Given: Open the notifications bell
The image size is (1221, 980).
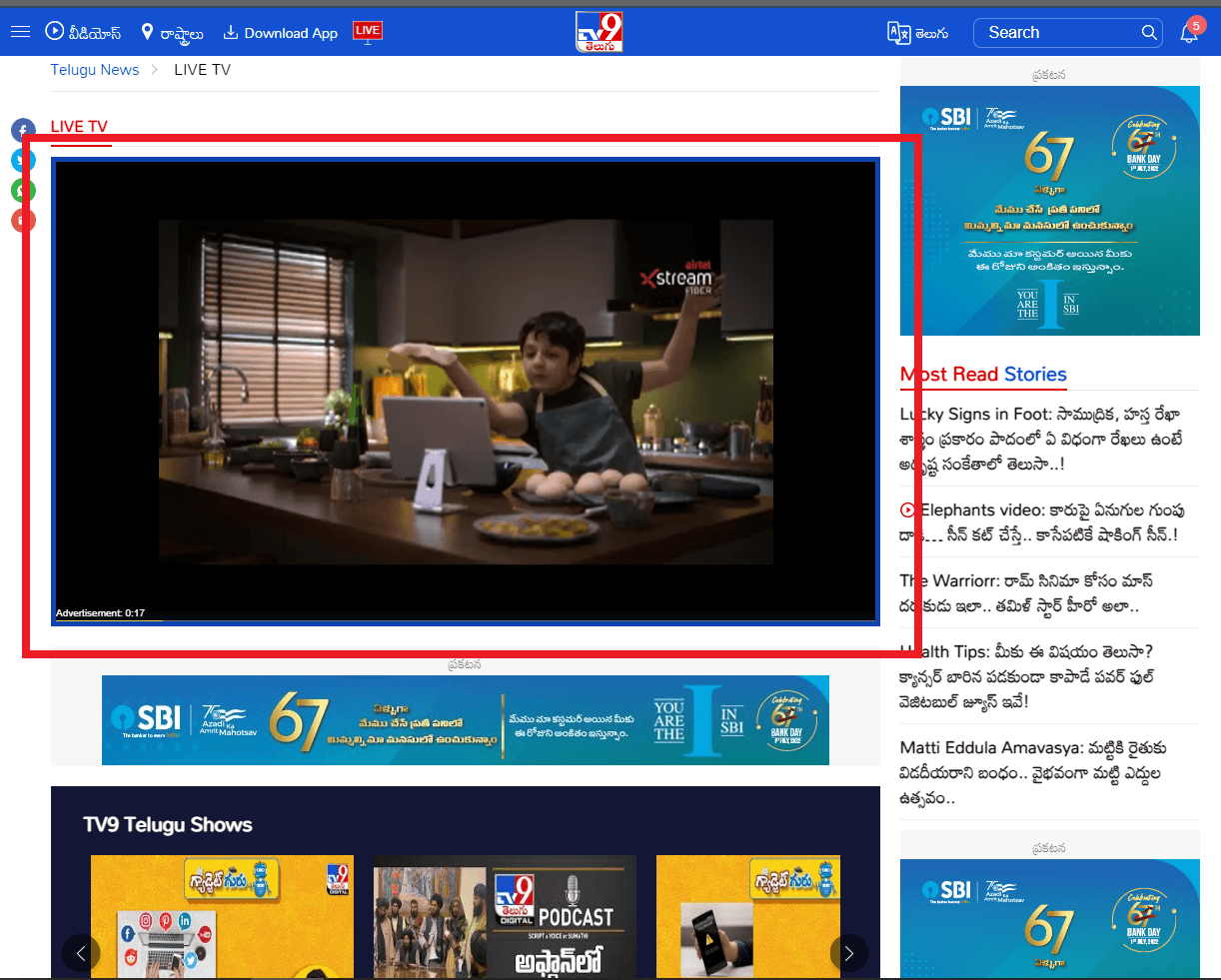Looking at the screenshot, I should (1189, 32).
